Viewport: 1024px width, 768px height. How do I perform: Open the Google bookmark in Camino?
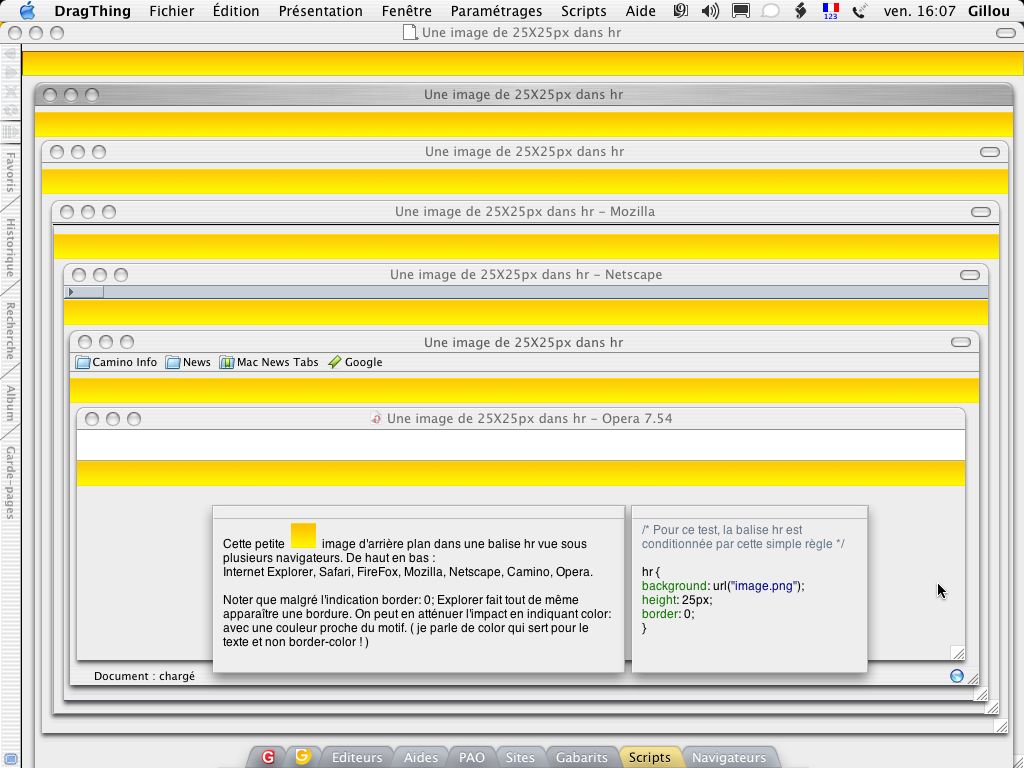click(355, 362)
